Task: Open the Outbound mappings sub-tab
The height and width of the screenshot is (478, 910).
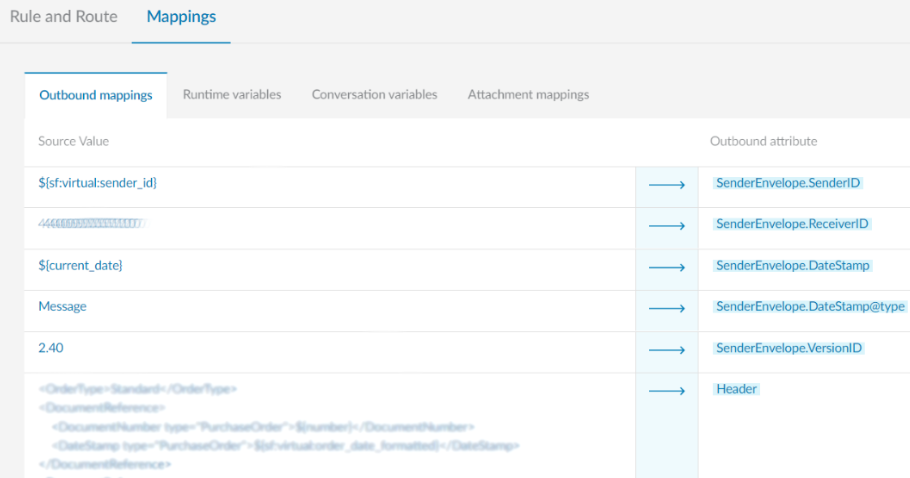Action: [96, 95]
